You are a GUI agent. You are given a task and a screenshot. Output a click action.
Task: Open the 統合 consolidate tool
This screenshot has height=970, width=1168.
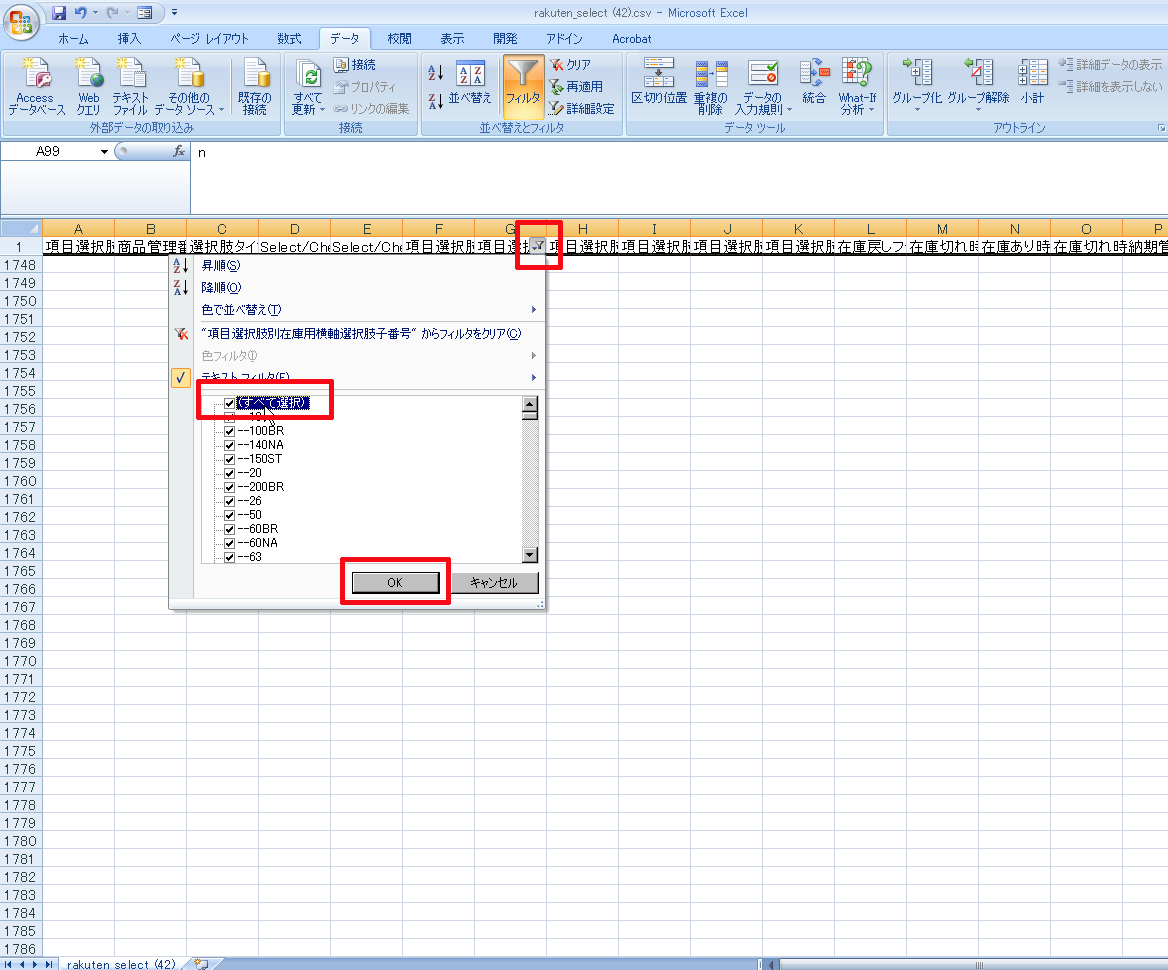(814, 83)
